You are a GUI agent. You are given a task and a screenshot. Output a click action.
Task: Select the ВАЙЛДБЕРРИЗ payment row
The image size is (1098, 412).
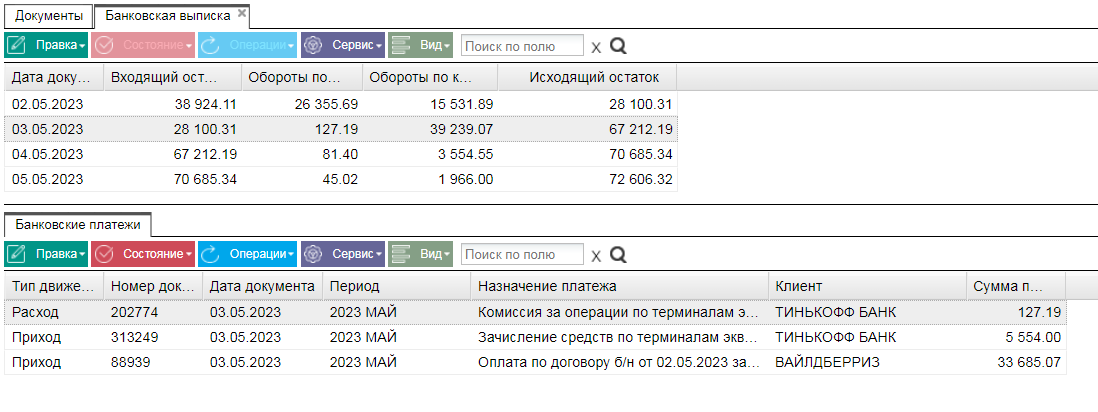coord(535,362)
